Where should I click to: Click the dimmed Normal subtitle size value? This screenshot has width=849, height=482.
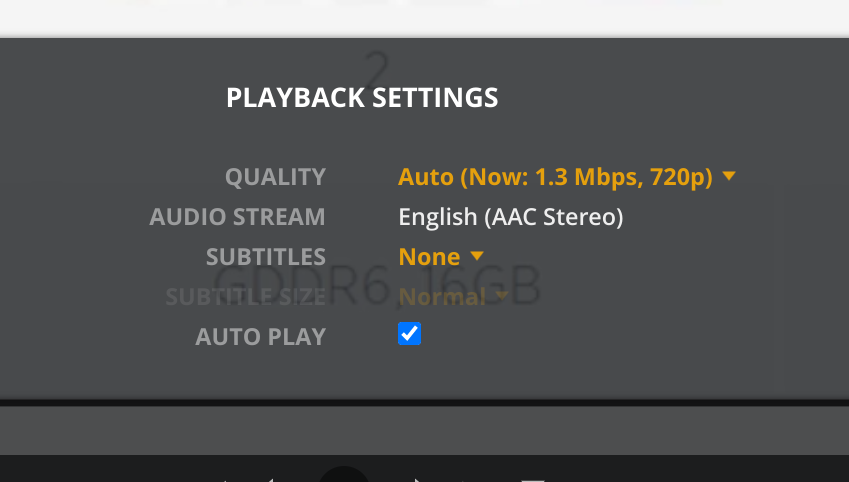click(442, 297)
